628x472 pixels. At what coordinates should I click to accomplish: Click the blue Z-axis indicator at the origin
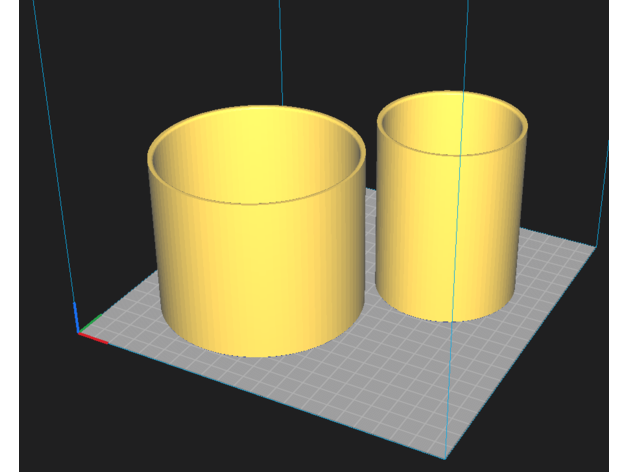[x=76, y=315]
